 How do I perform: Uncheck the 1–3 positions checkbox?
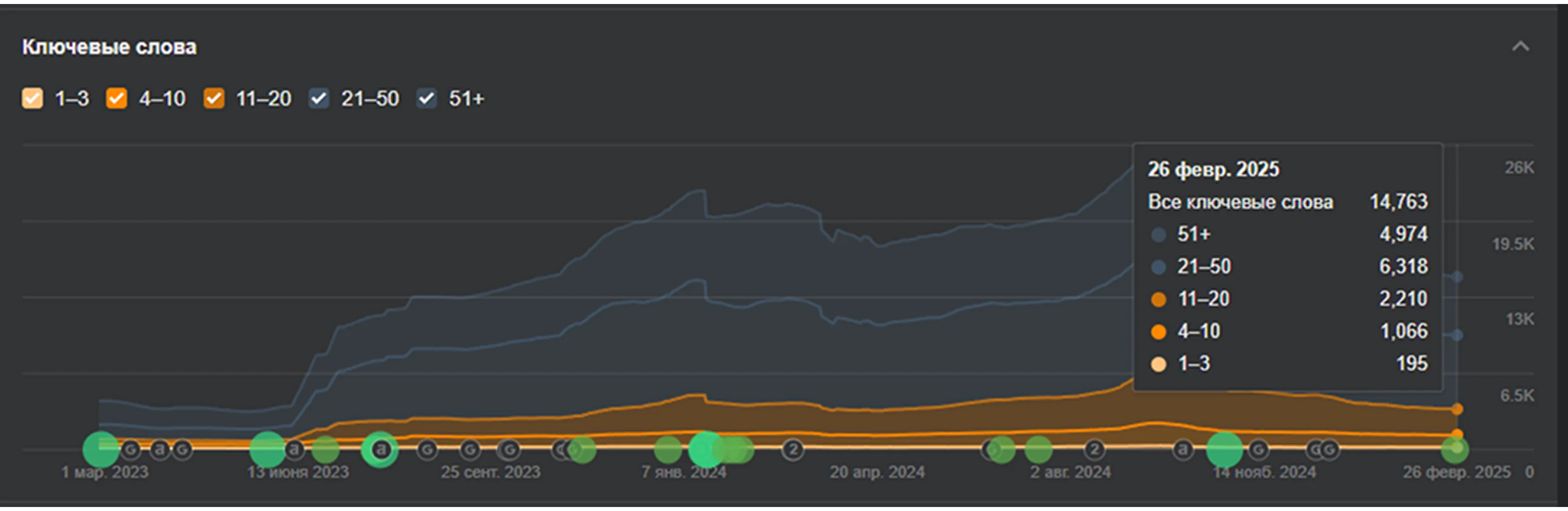32,98
